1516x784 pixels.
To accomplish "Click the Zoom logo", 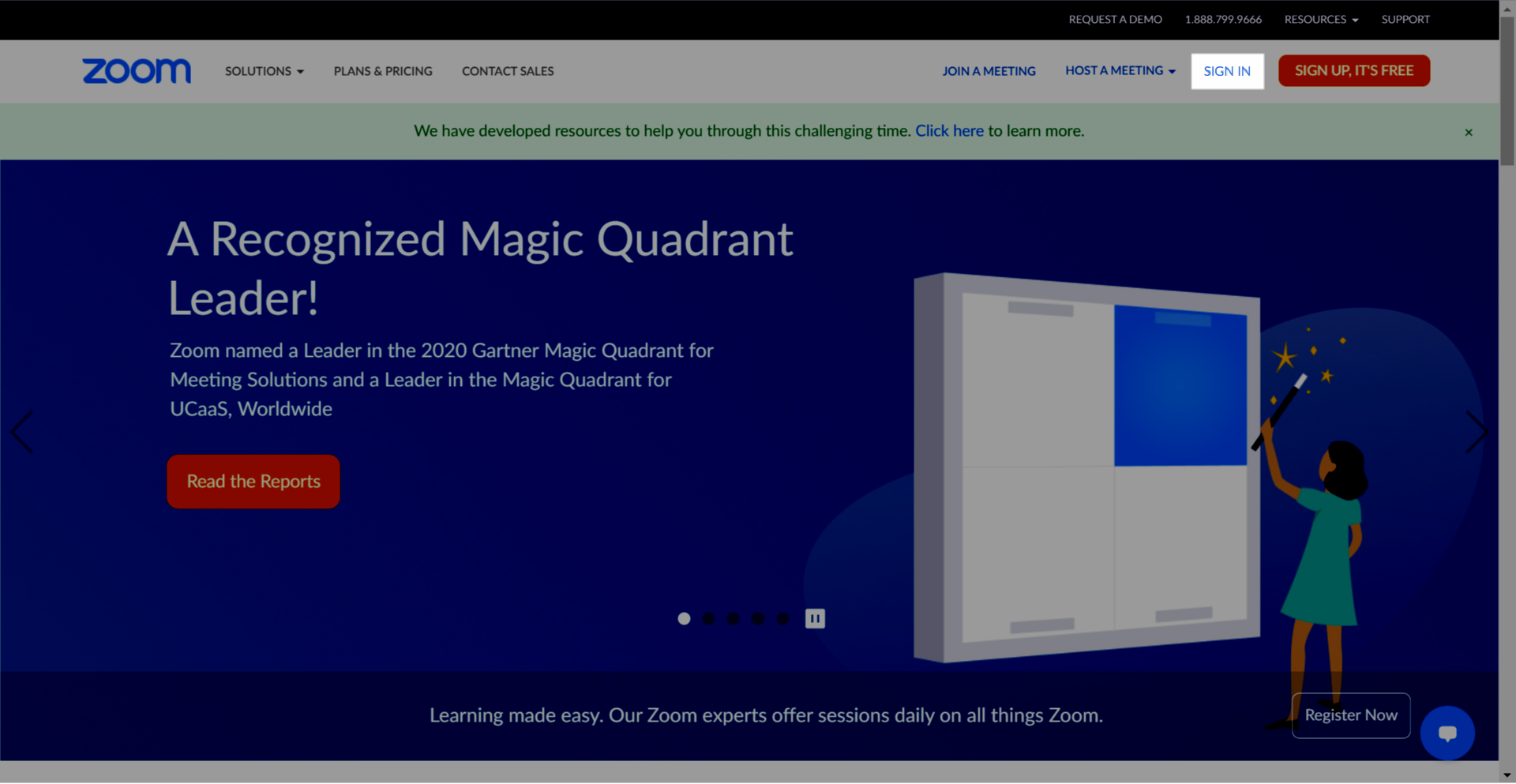I will click(x=137, y=71).
